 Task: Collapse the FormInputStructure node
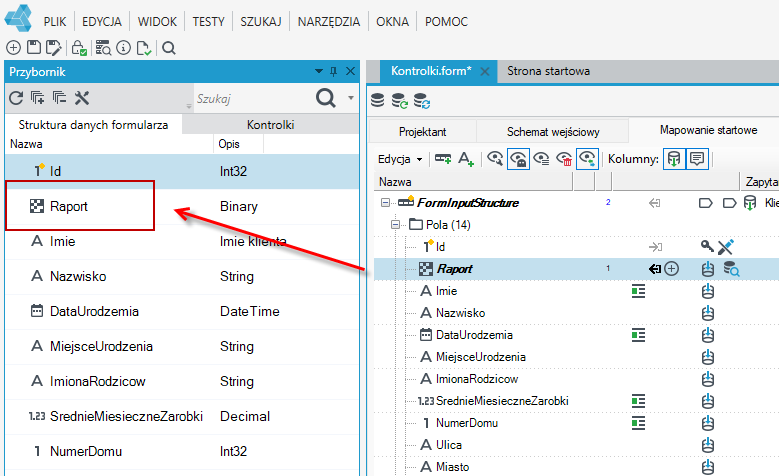click(x=385, y=202)
